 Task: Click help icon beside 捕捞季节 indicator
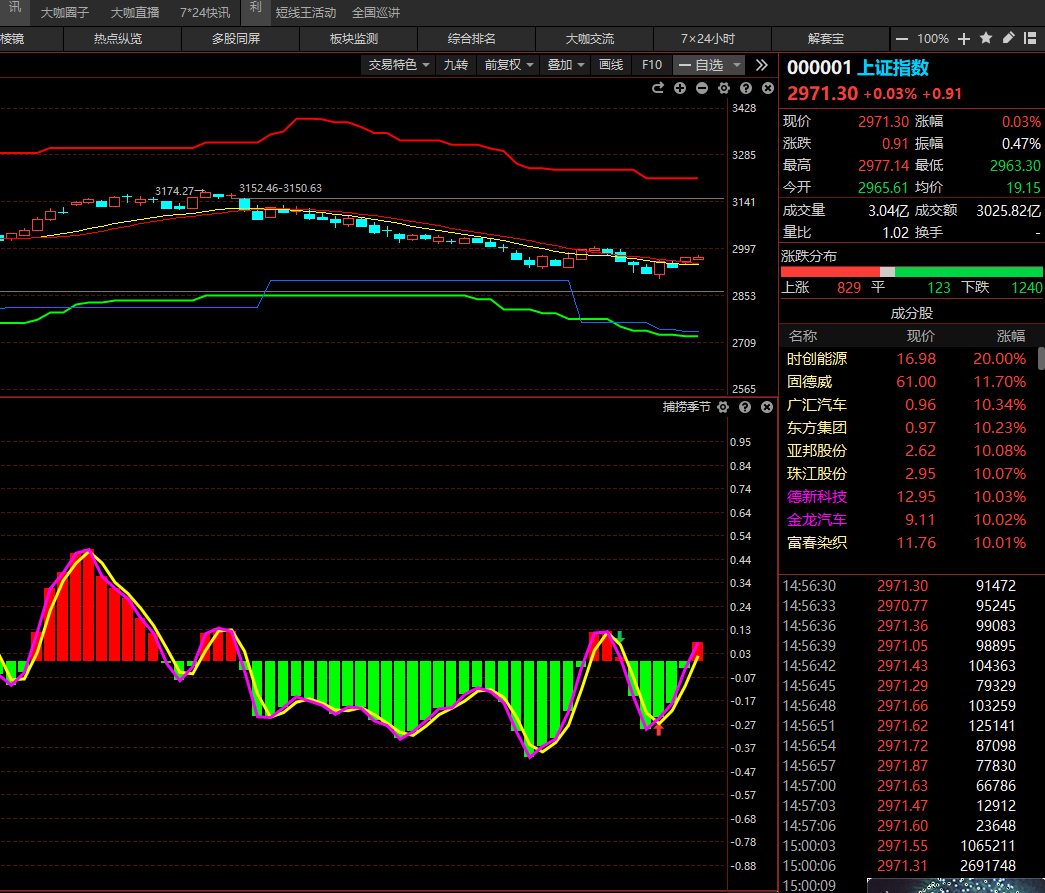tap(745, 407)
